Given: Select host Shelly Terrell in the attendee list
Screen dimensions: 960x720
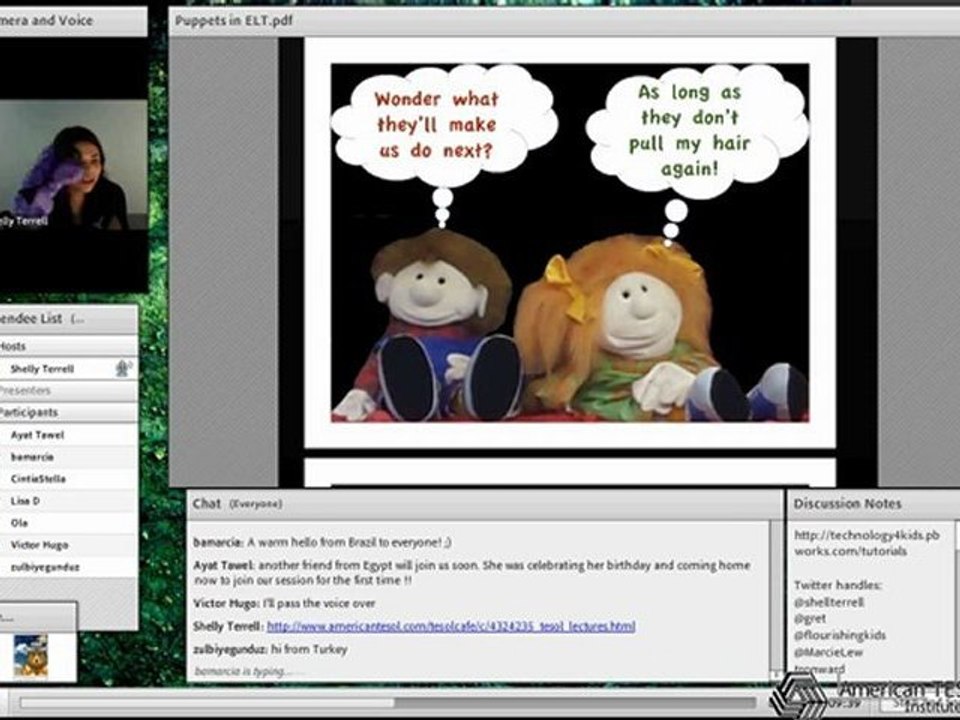Looking at the screenshot, I should click(x=69, y=368).
